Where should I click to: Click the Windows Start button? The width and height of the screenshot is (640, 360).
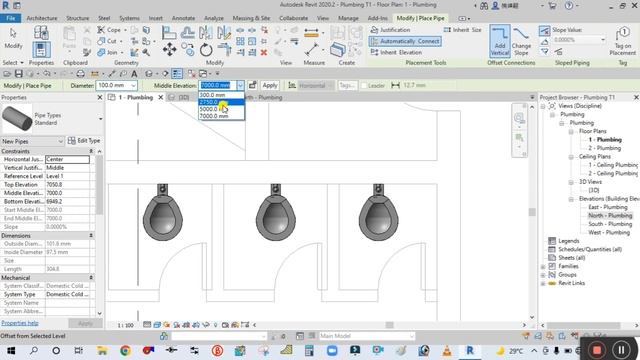coord(11,350)
